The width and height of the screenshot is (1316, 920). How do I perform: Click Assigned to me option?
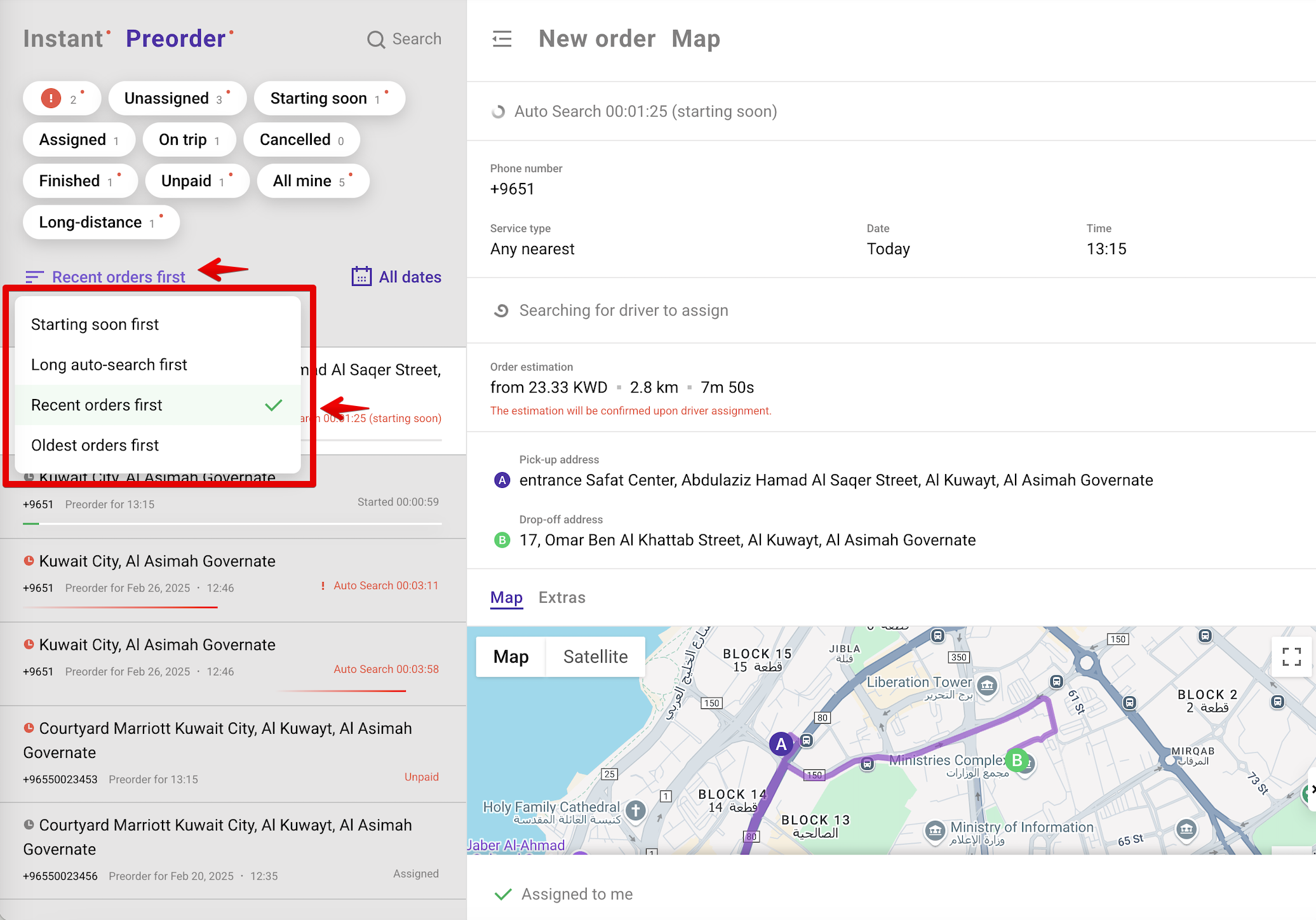[577, 894]
